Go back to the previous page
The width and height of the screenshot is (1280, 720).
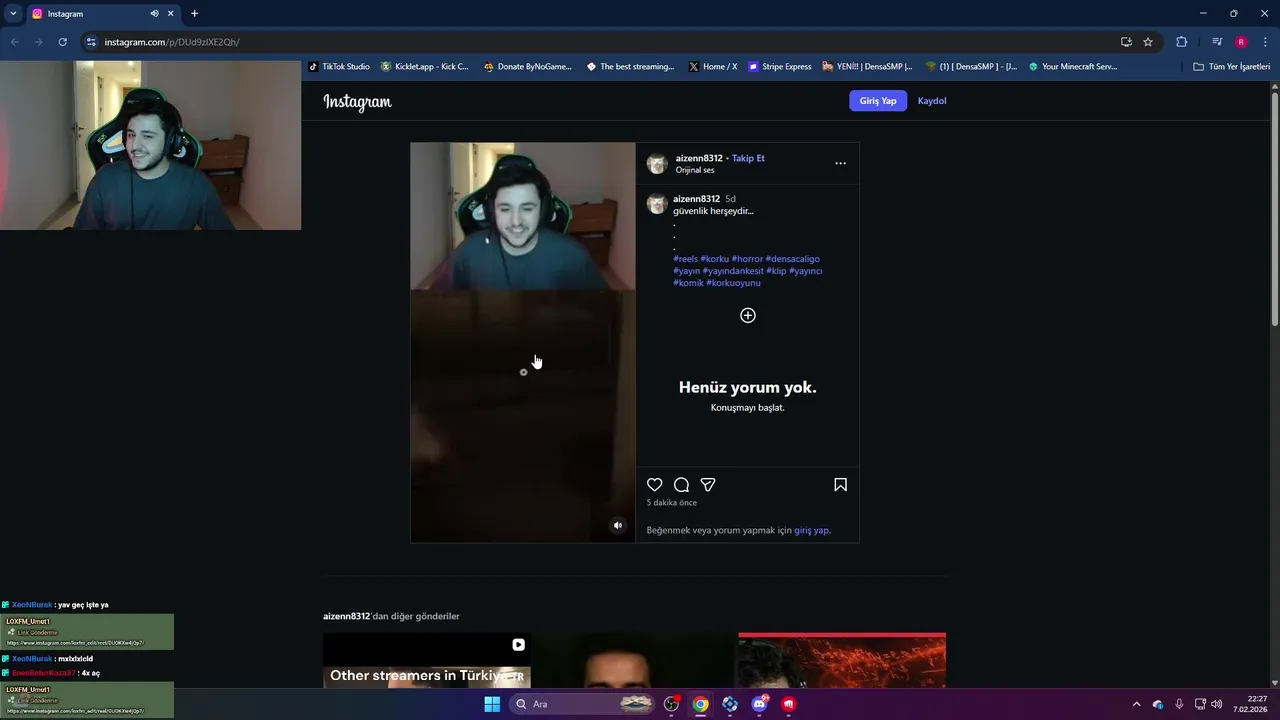(14, 42)
